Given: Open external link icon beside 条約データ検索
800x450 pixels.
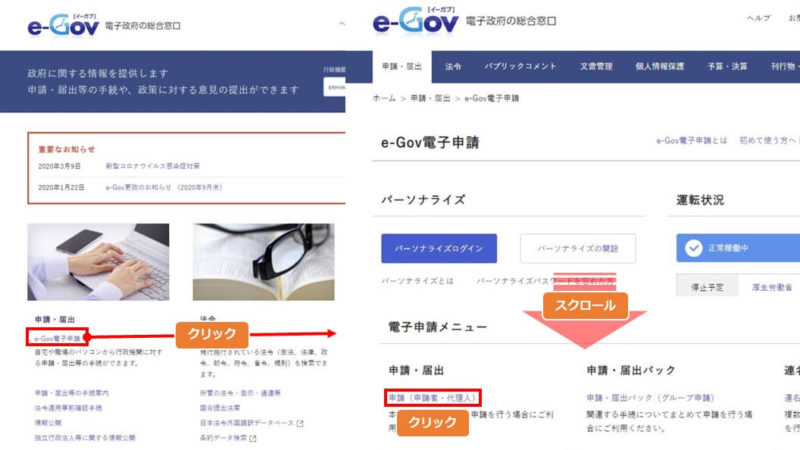Looking at the screenshot, I should (x=253, y=438).
